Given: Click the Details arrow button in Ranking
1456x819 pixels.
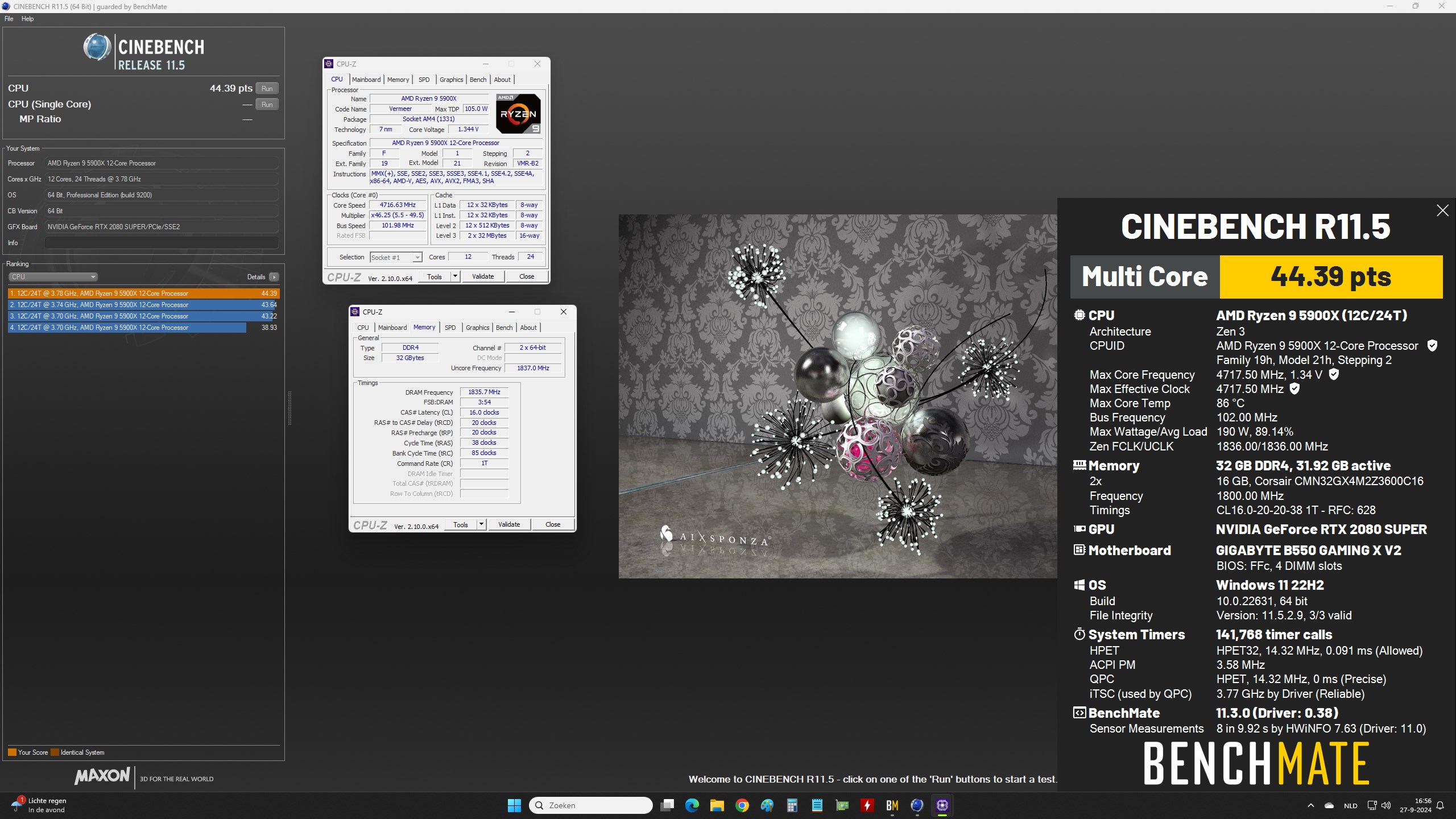Looking at the screenshot, I should pyautogui.click(x=274, y=277).
